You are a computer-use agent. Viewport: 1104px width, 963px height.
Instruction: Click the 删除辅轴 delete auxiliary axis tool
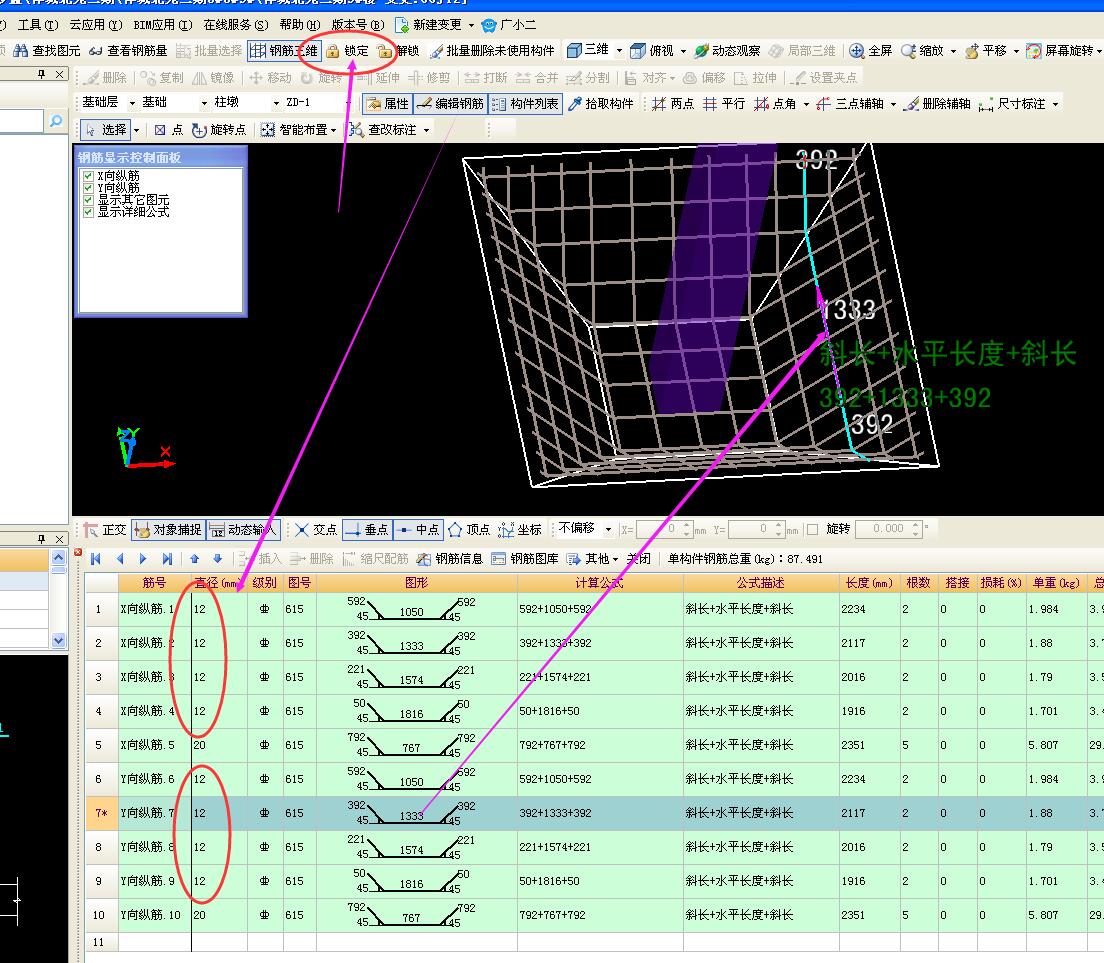point(938,103)
